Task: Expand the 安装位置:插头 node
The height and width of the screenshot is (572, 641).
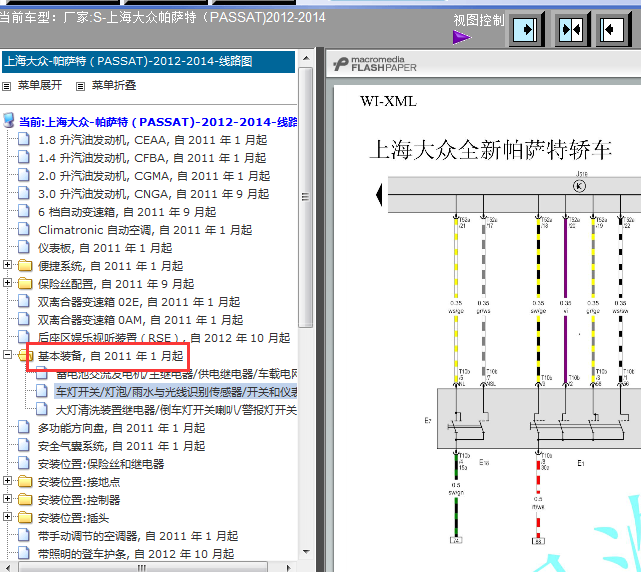Action: (7, 517)
